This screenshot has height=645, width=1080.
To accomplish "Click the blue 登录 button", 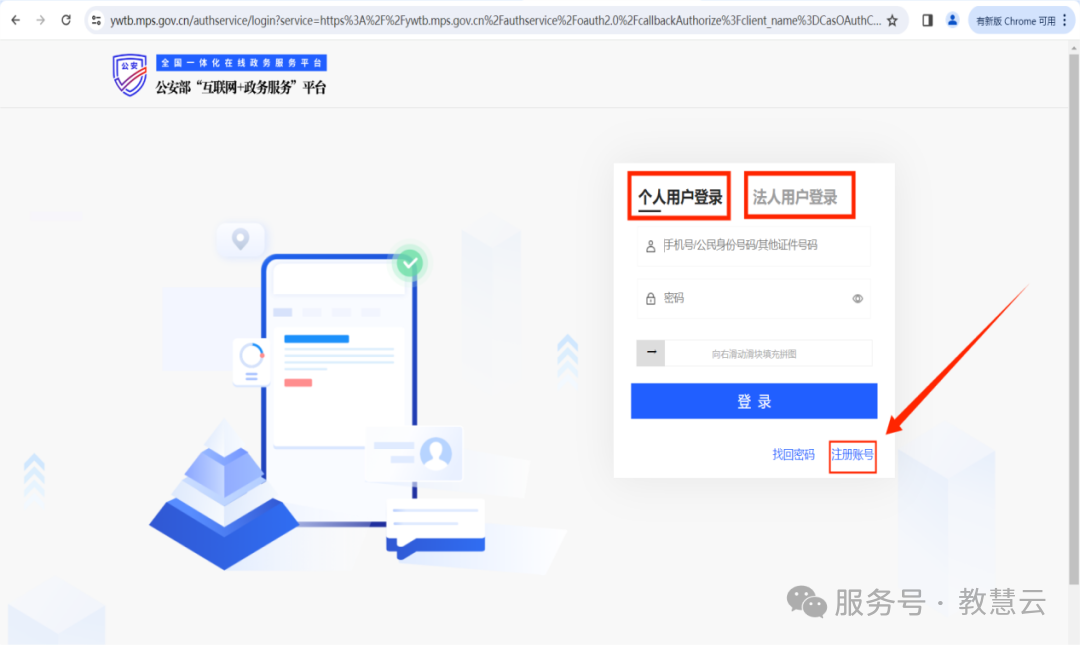I will coord(754,401).
